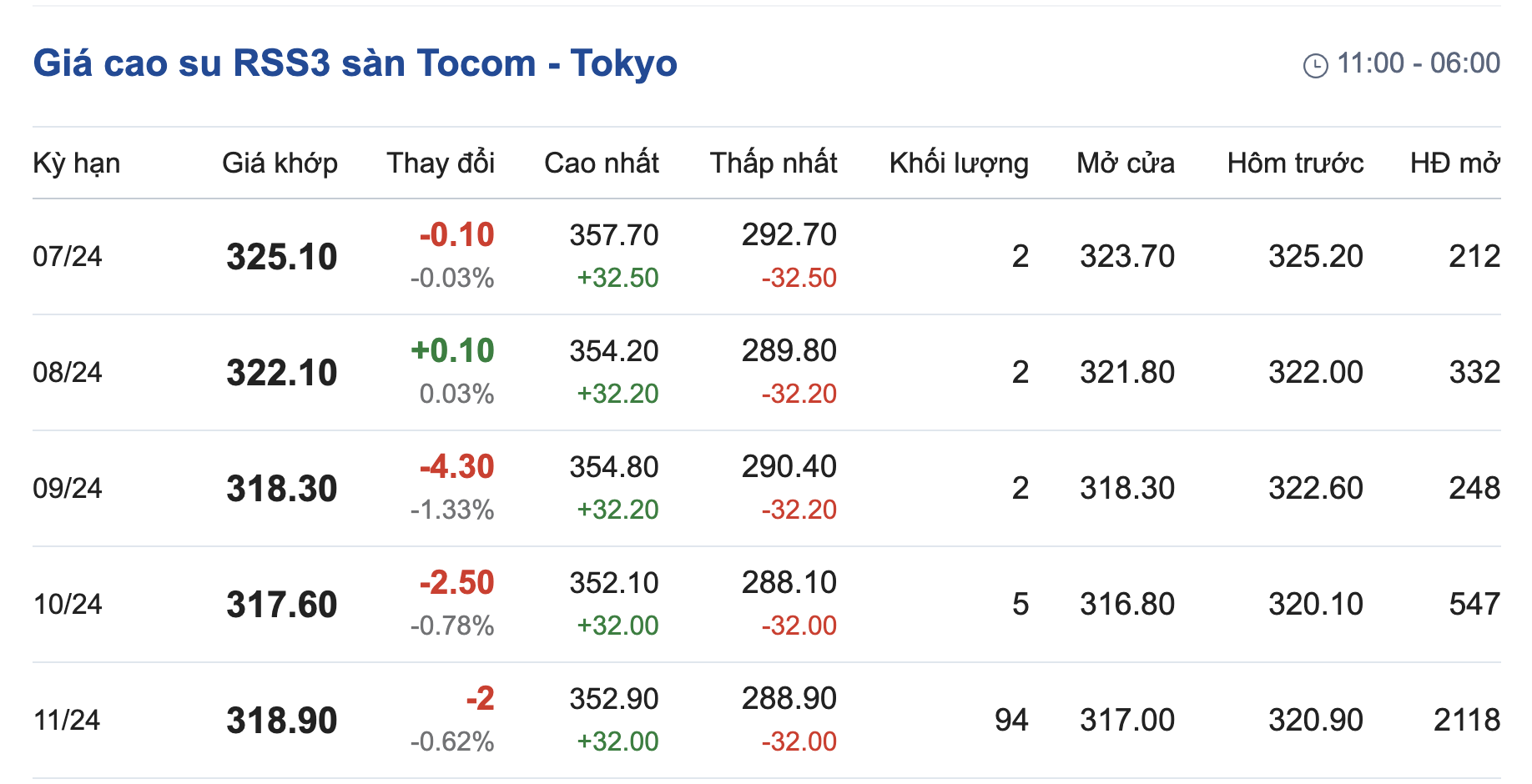The width and height of the screenshot is (1532, 784).
Task: Click the Giá khớp column header
Action: [280, 163]
